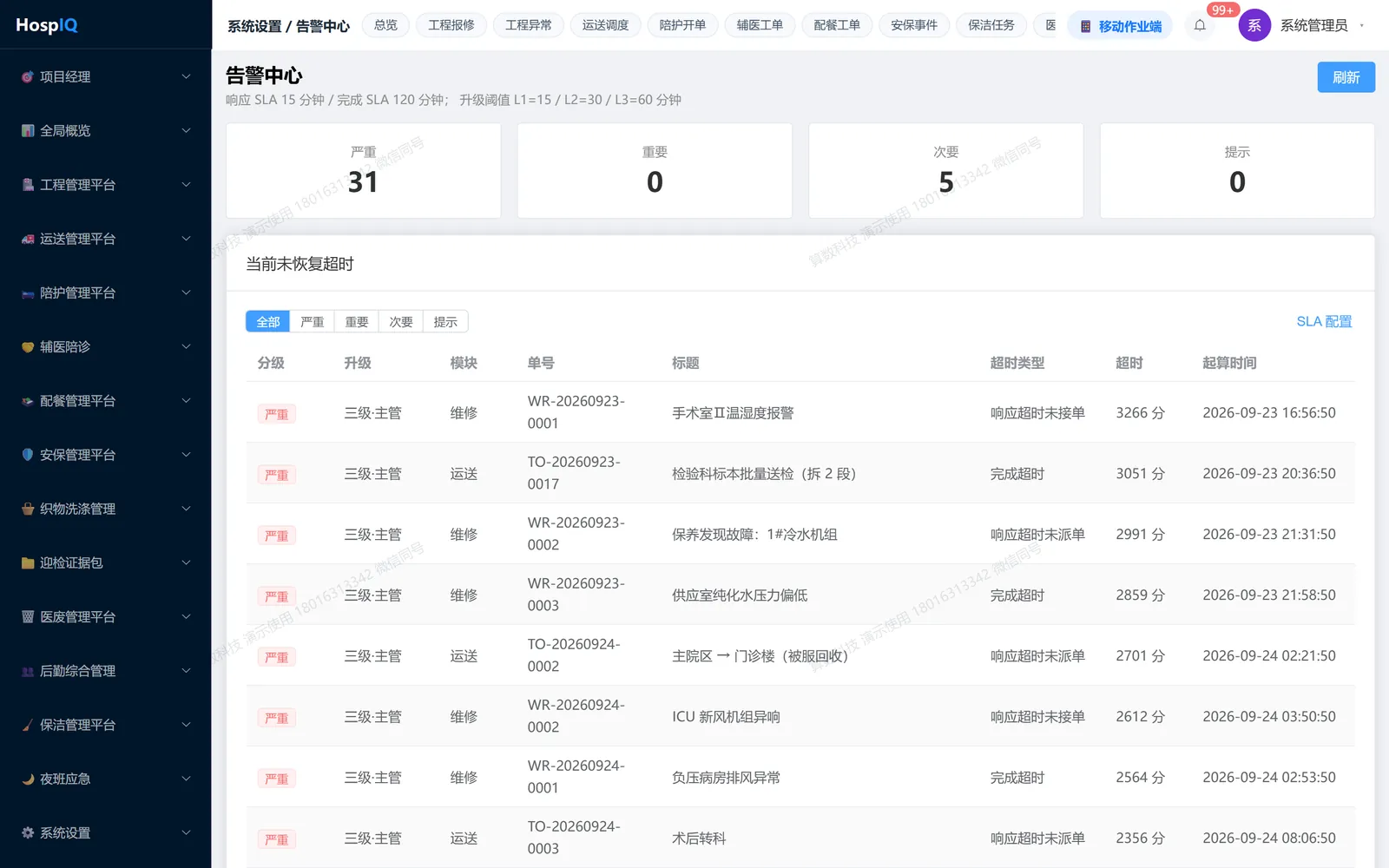Click the 提示 summary card showing 0
This screenshot has width=1389, height=868.
coord(1237,171)
